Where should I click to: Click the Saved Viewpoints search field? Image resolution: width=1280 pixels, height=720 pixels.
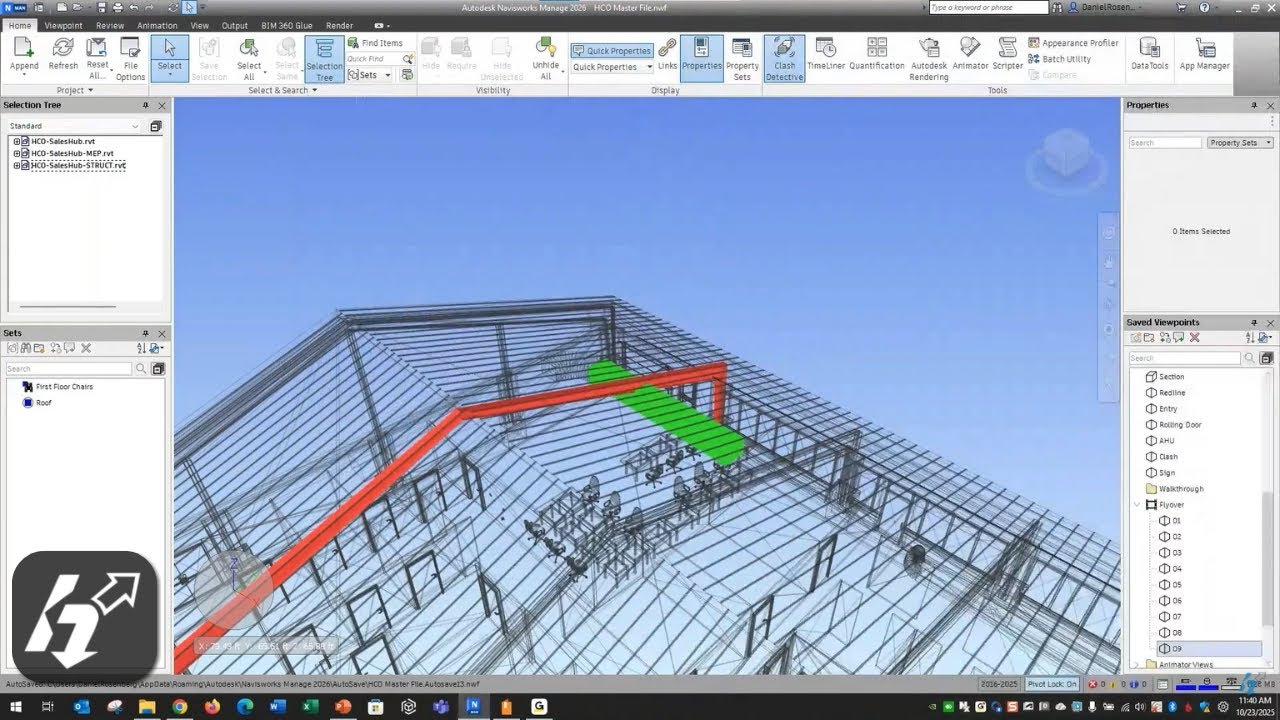[1185, 358]
